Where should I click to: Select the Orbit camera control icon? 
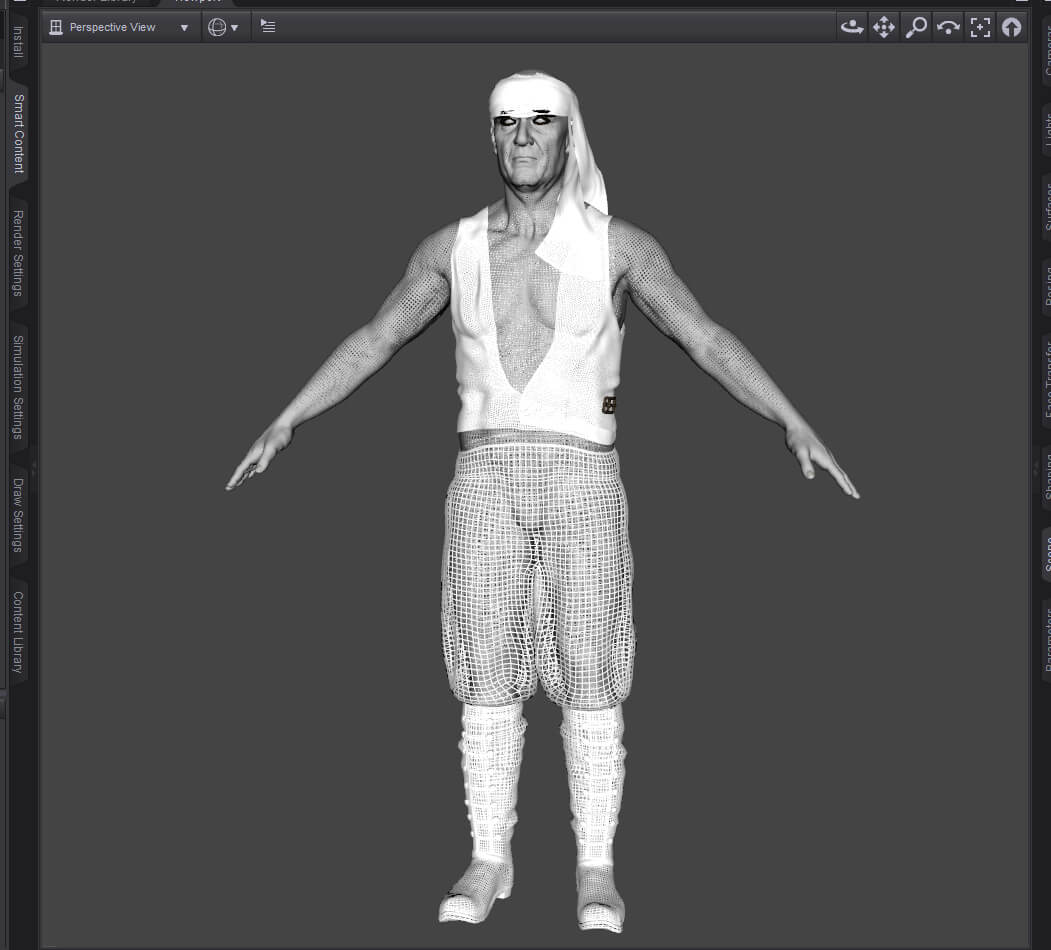pos(852,27)
